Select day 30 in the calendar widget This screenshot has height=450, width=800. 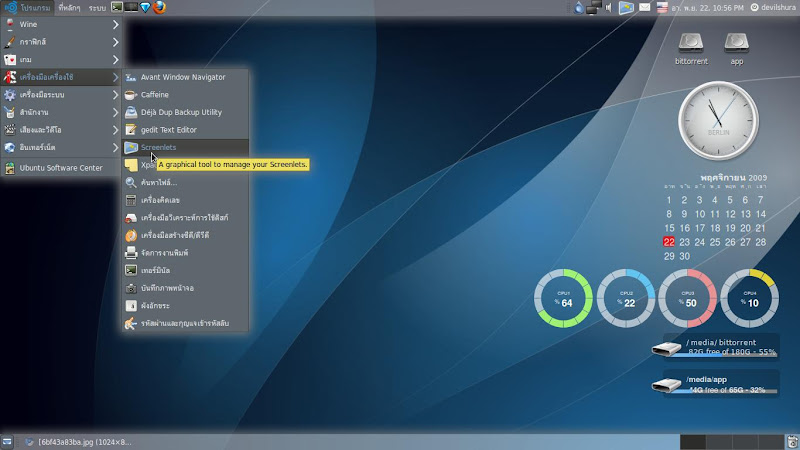coord(685,256)
